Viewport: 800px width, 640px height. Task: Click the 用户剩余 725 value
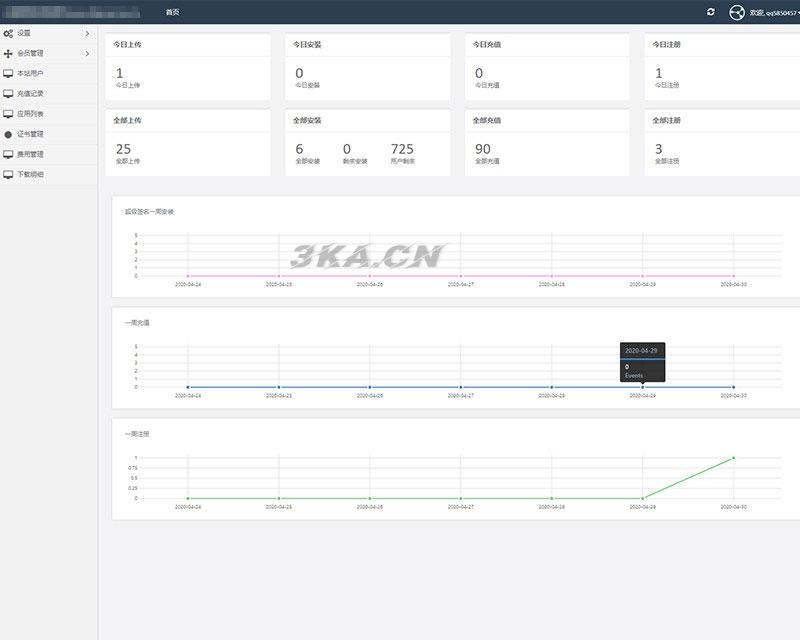tap(402, 150)
